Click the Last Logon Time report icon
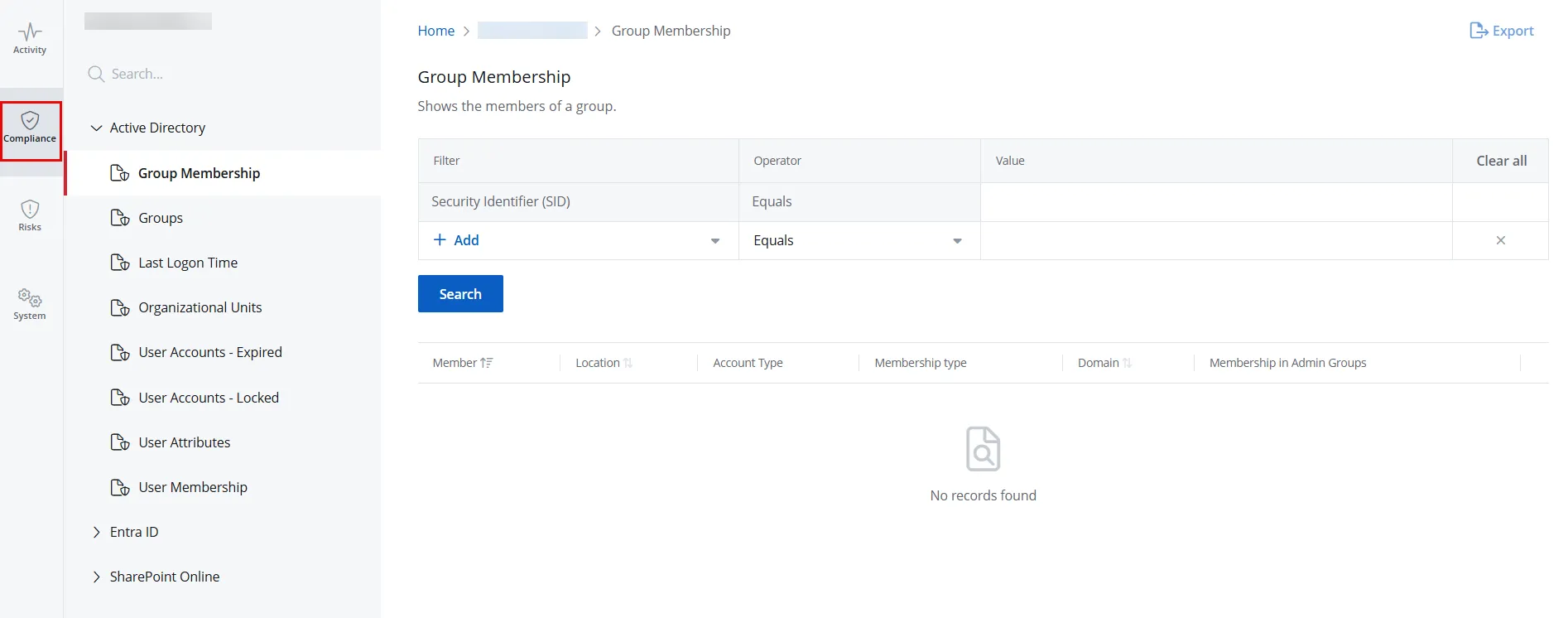This screenshot has width=1568, height=618. pos(120,263)
